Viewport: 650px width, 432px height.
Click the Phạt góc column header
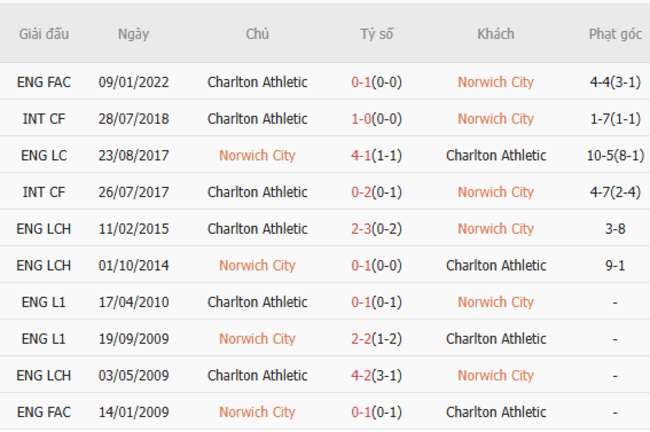pos(614,33)
